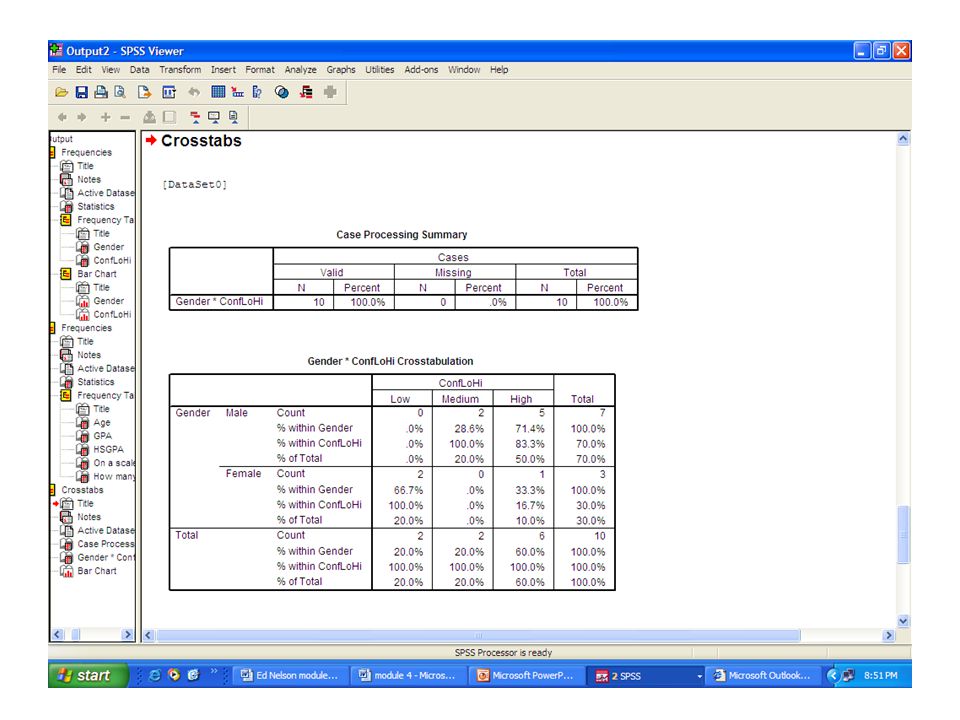
Task: Click the vertical scrollbar thumb in output pane
Action: pyautogui.click(x=903, y=534)
